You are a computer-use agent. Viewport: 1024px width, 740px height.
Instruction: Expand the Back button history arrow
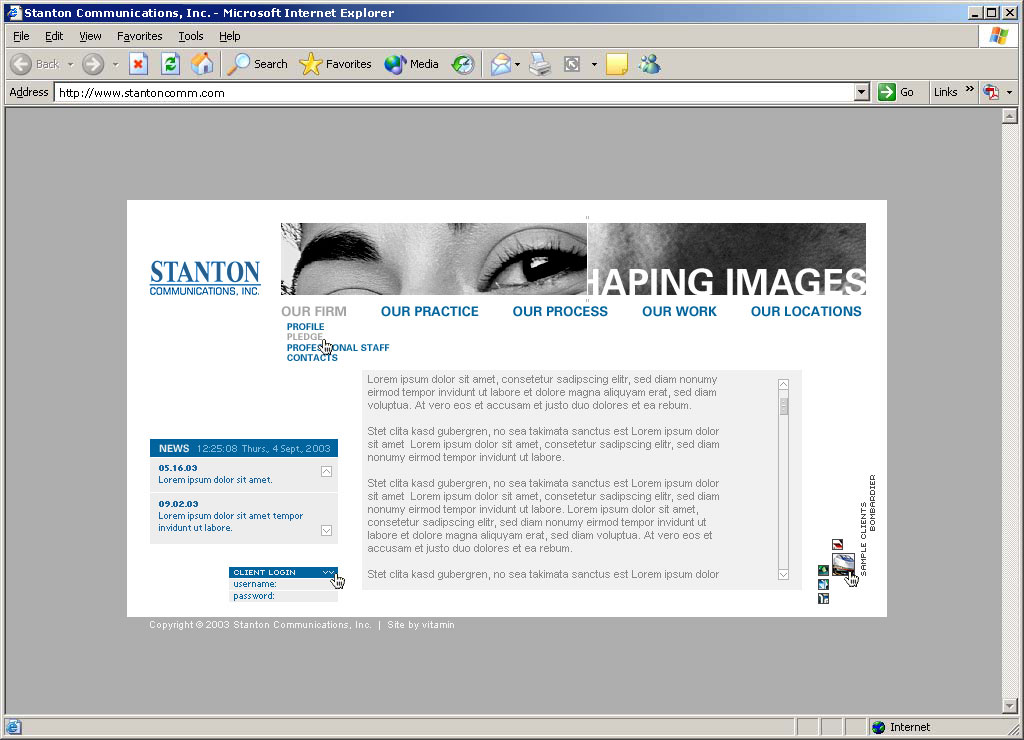[x=70, y=64]
